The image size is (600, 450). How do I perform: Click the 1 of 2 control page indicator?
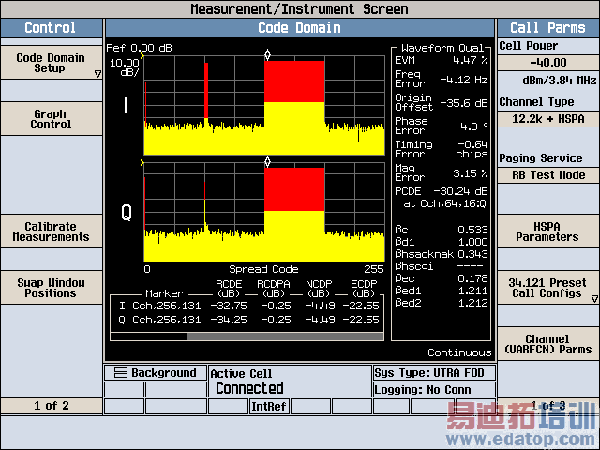click(51, 406)
